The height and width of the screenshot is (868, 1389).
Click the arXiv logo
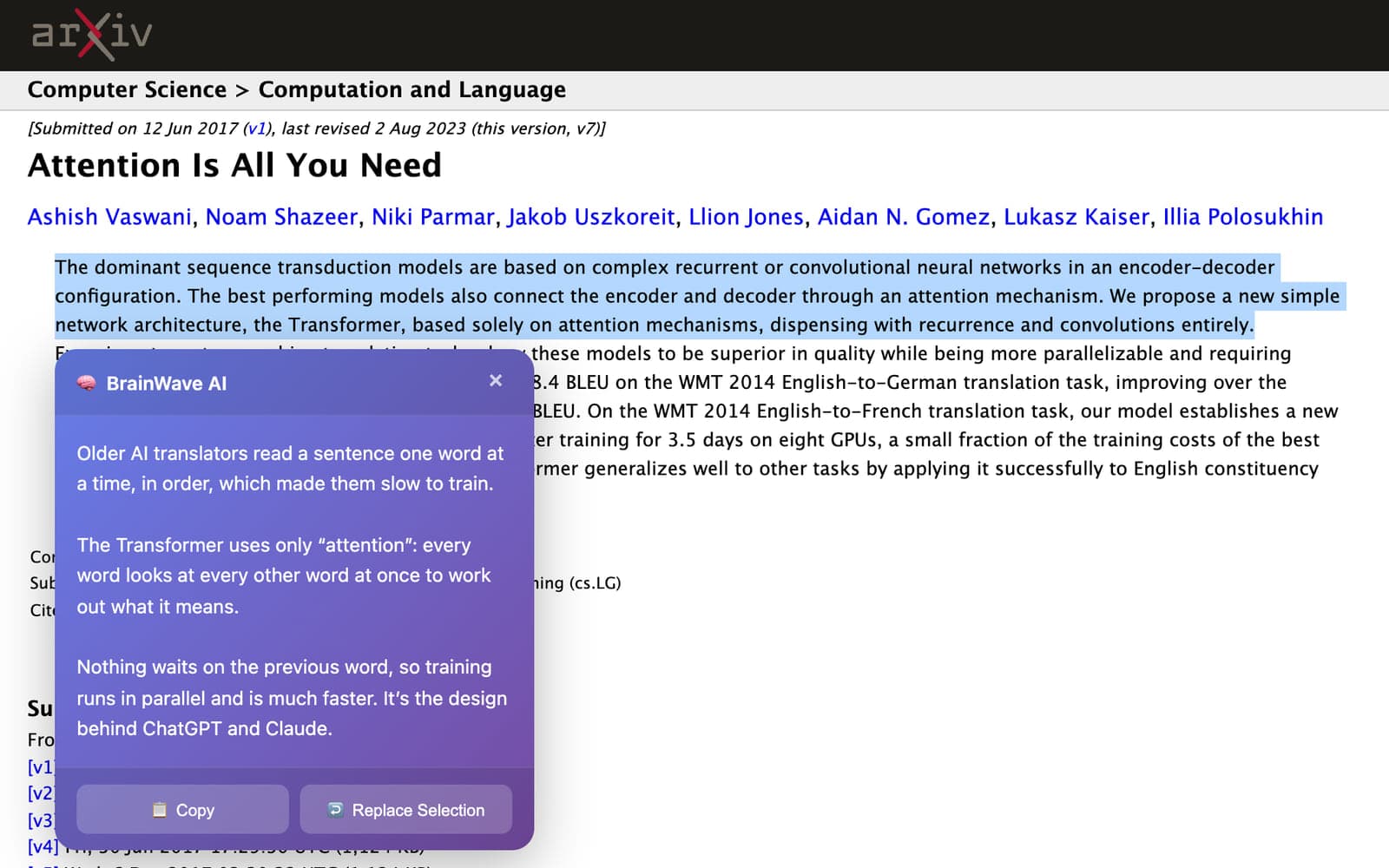tap(92, 34)
